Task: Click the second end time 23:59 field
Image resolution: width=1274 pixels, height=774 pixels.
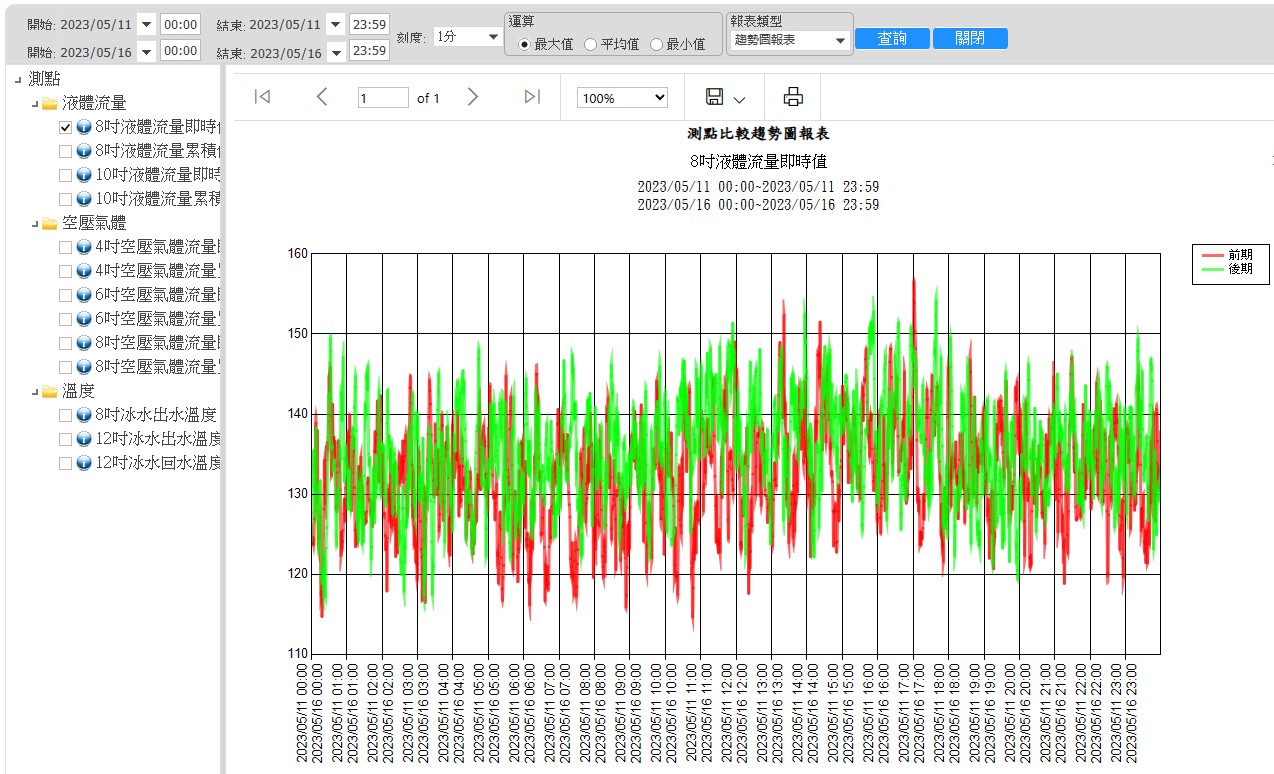Action: coord(369,51)
